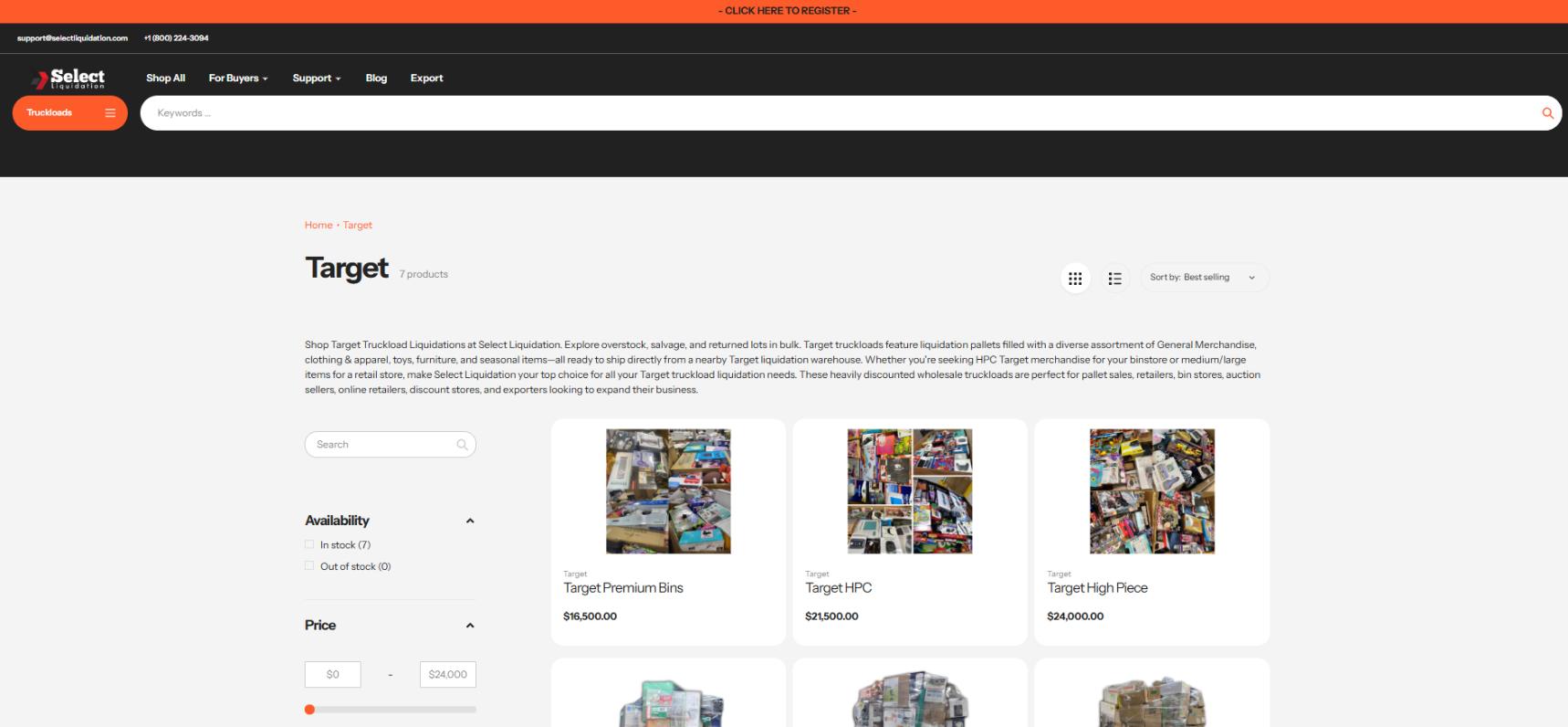This screenshot has width=1568, height=727.
Task: Click the Target breadcrumb text
Action: [358, 225]
